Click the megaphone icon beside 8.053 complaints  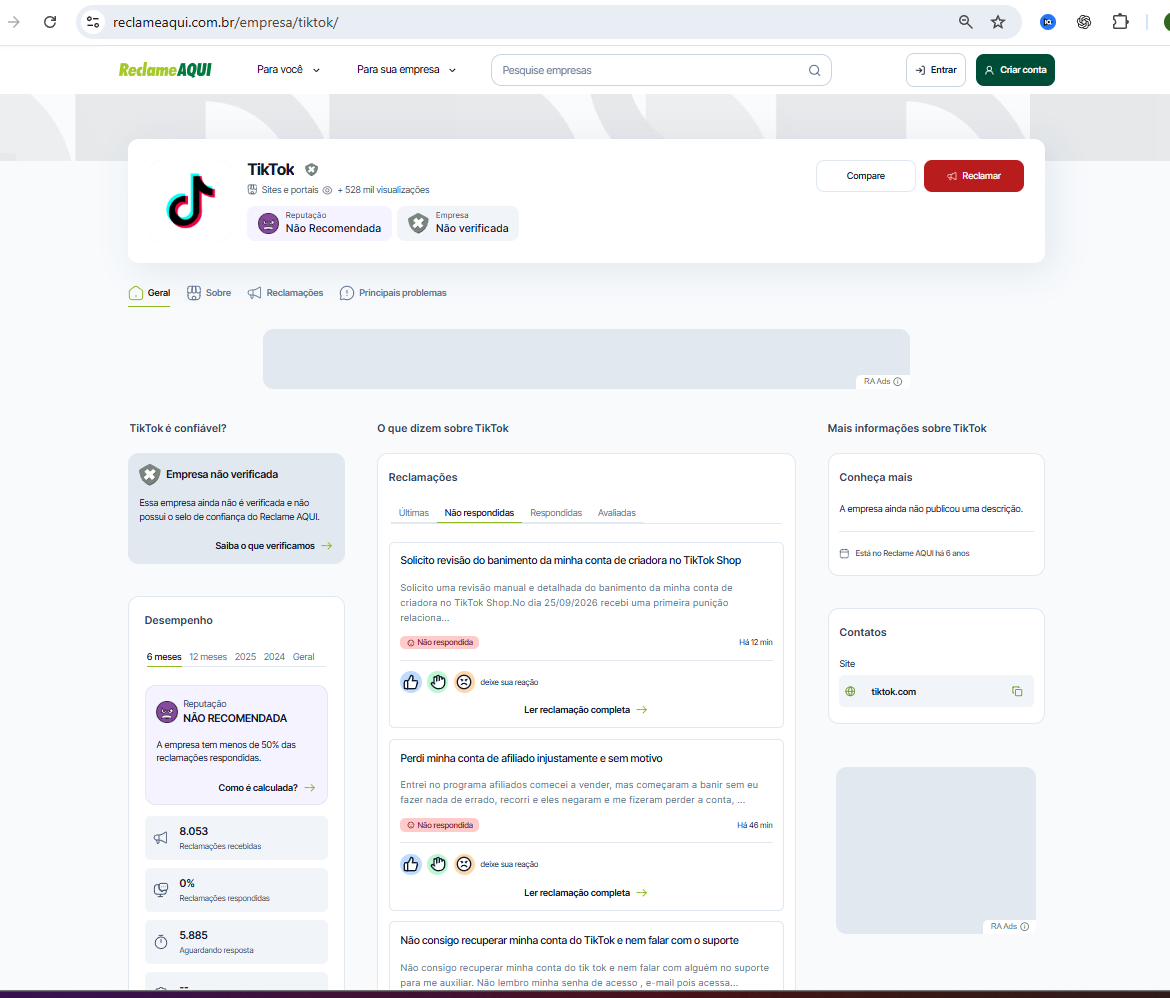[x=160, y=838]
